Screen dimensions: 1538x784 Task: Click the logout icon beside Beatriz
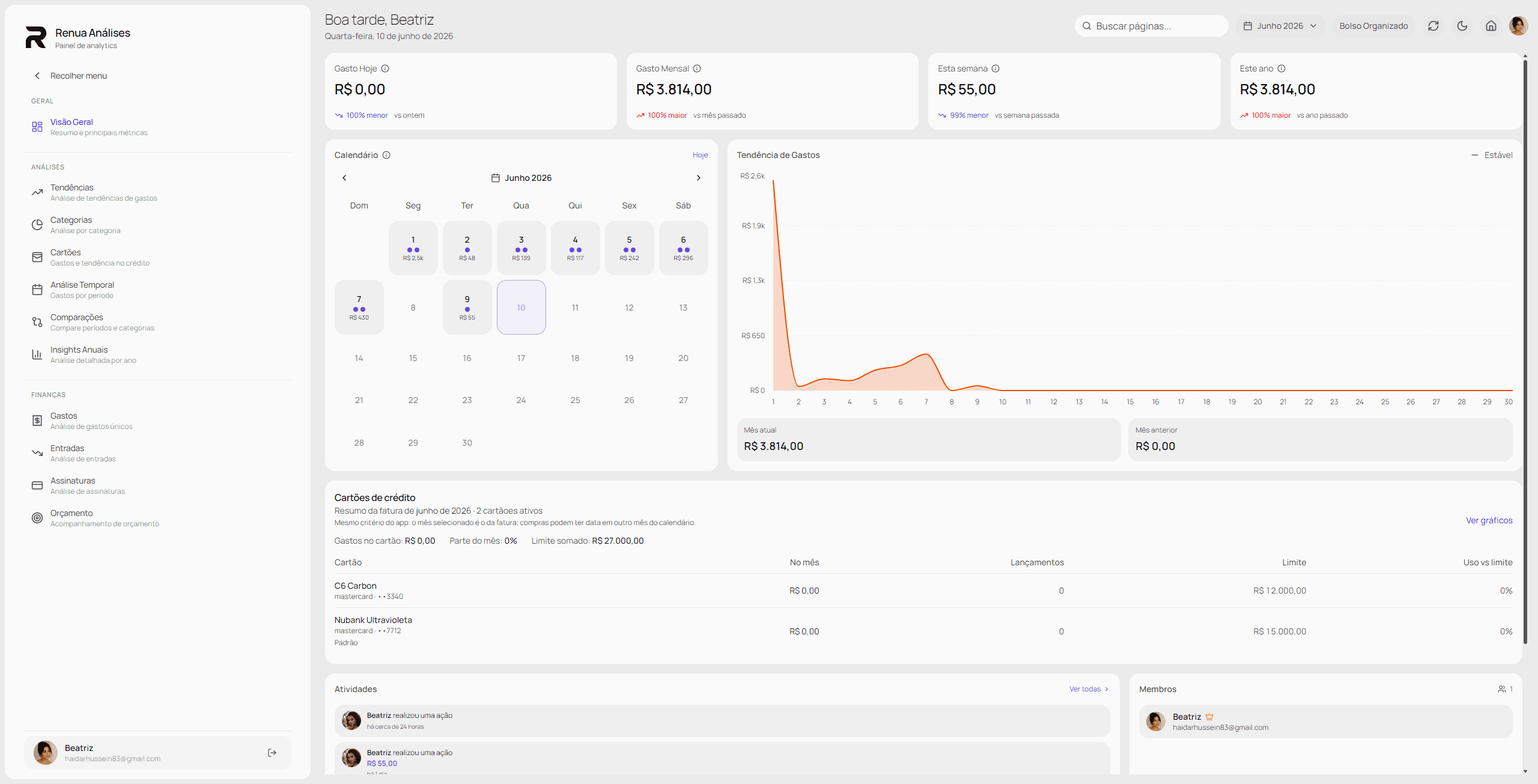point(272,753)
